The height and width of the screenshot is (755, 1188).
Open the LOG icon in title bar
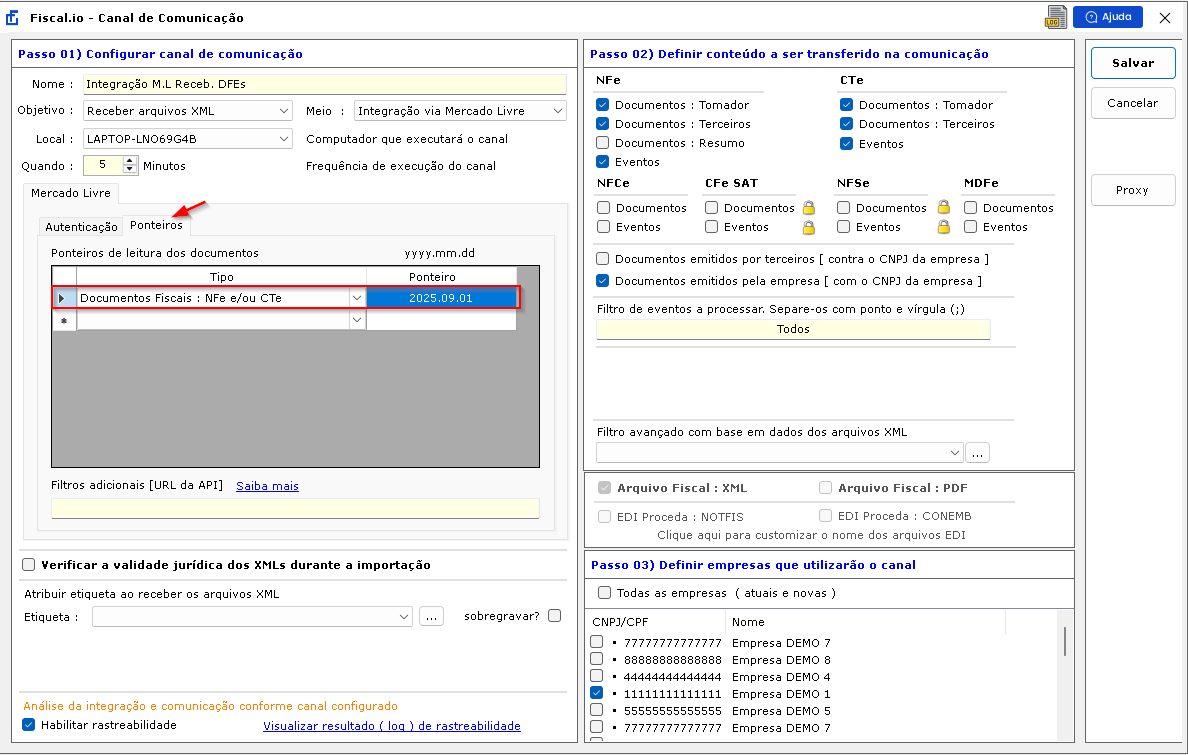1054,18
